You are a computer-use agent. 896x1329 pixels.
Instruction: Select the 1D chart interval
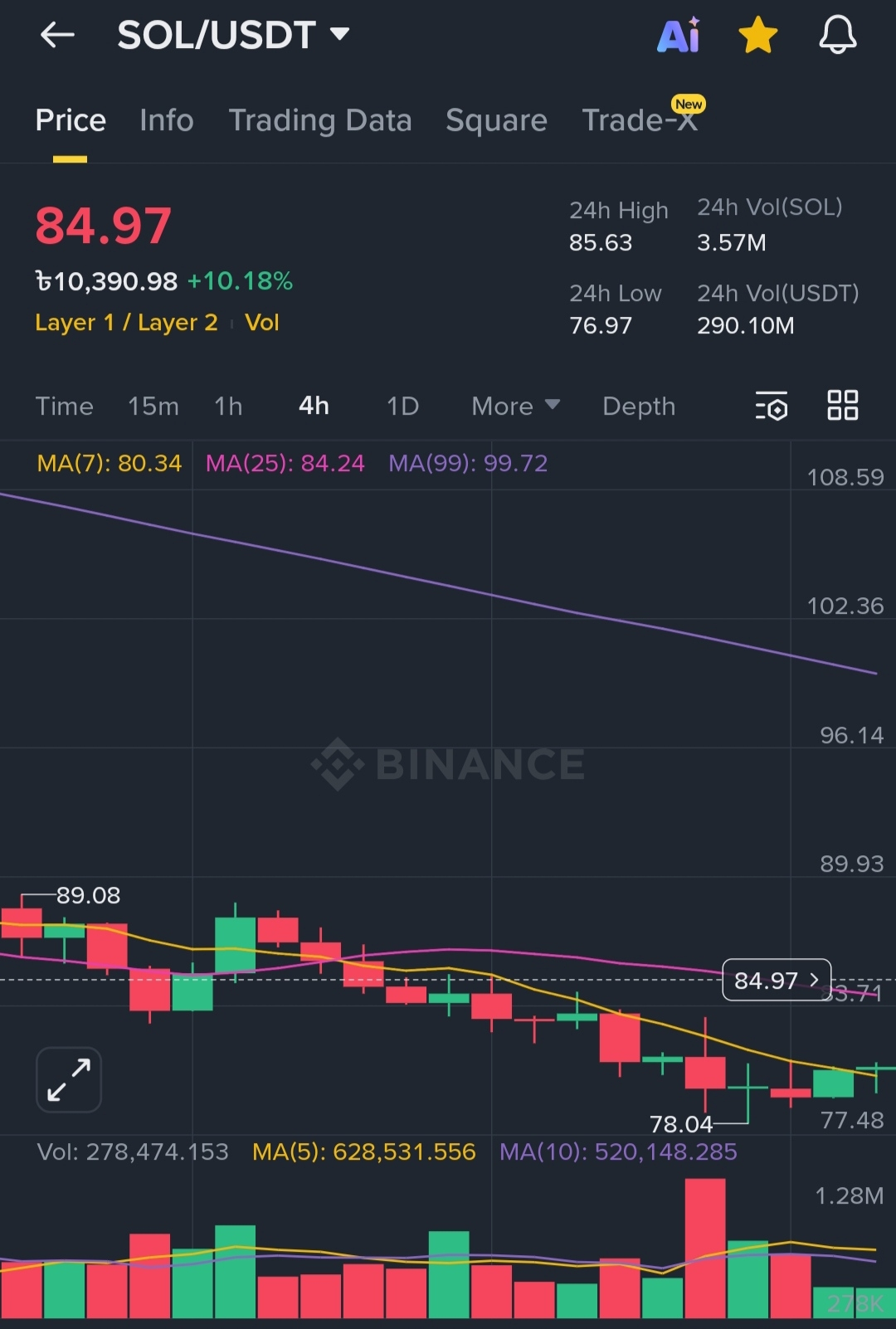(402, 406)
